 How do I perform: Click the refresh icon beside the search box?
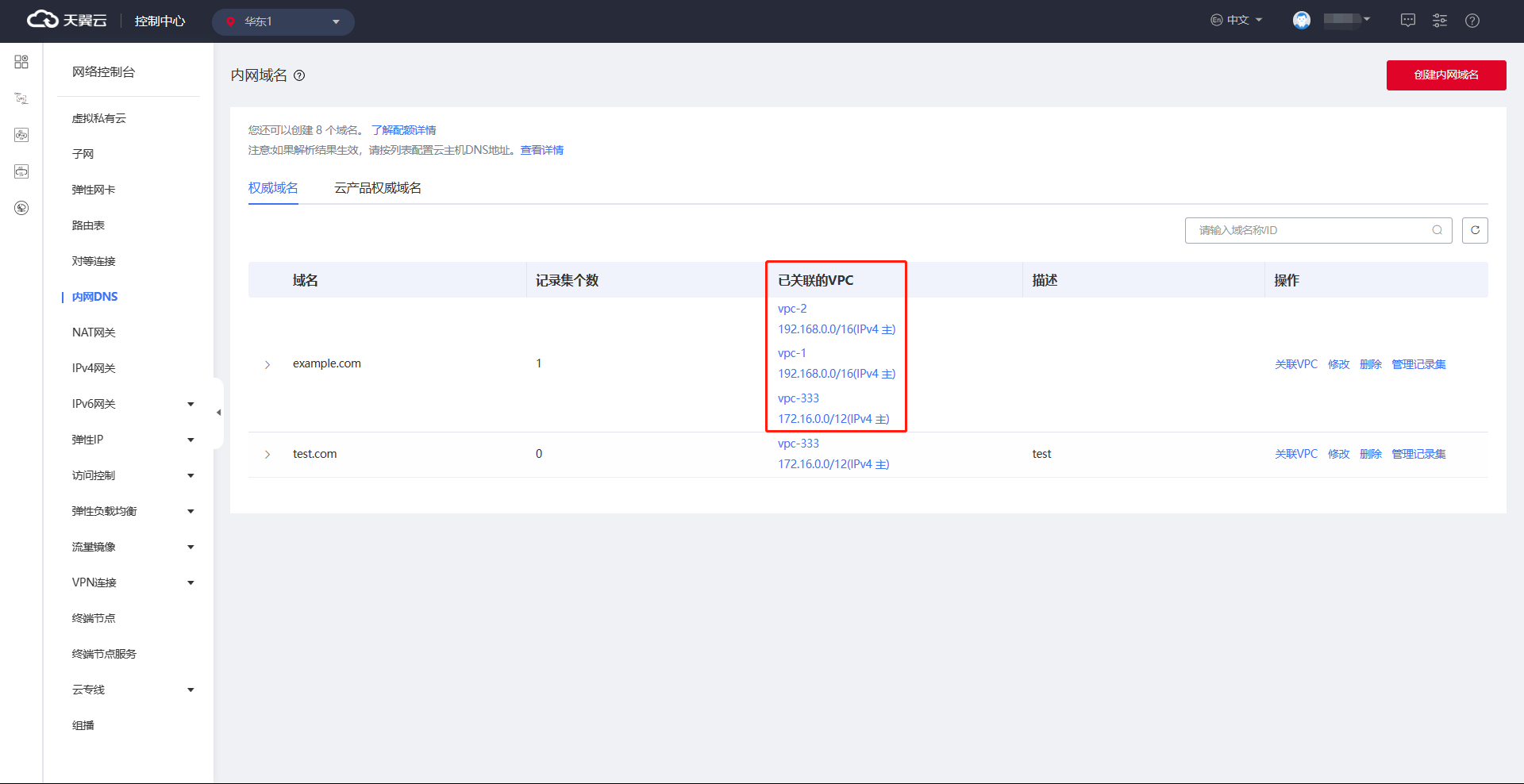click(1475, 230)
